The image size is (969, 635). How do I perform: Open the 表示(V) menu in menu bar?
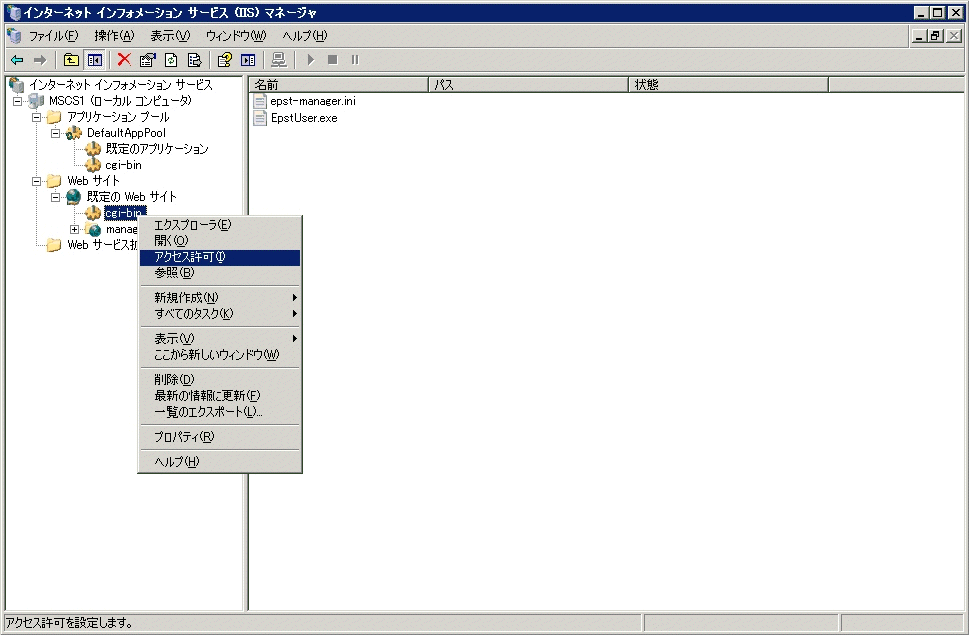click(x=171, y=36)
